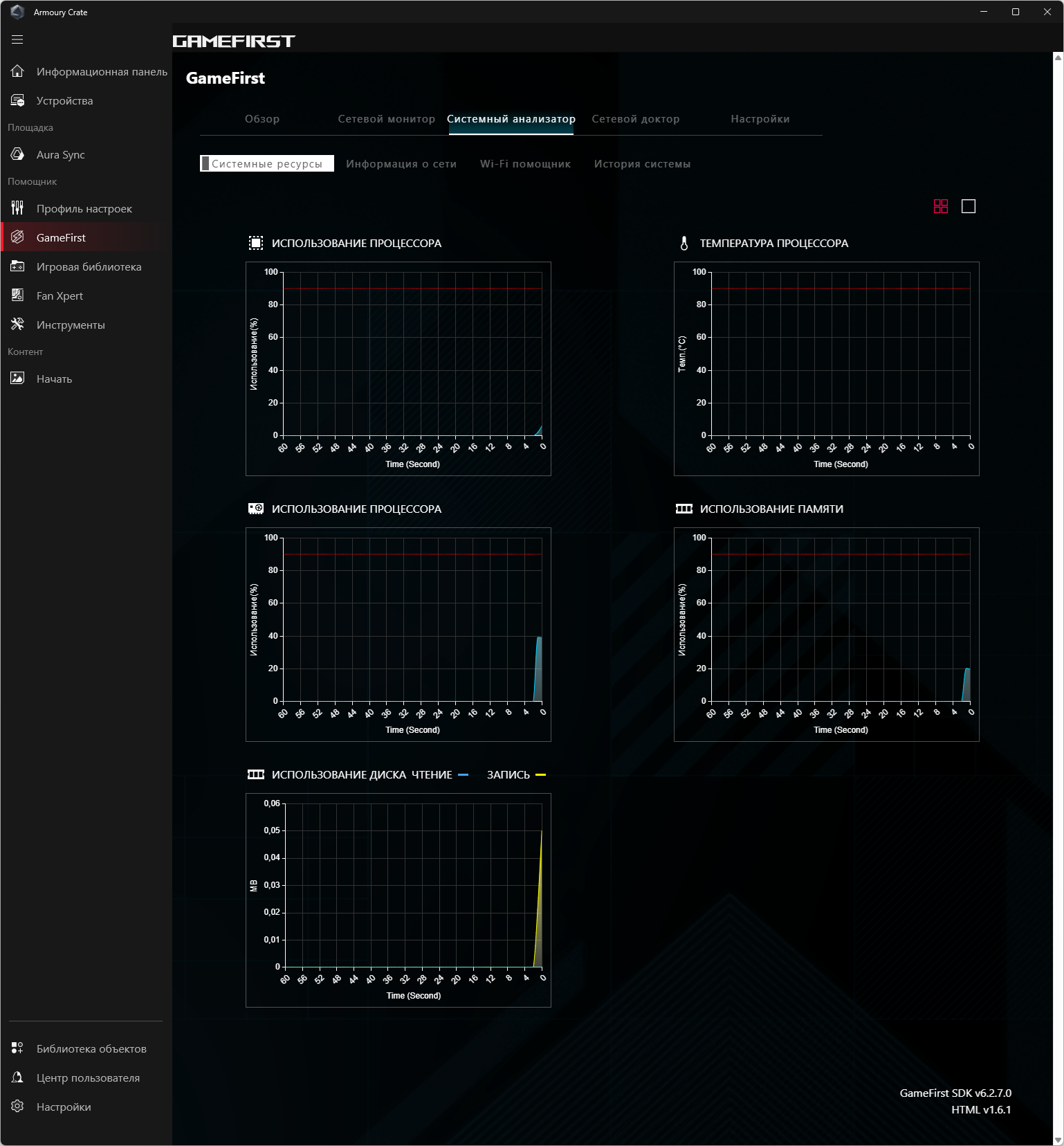Open Библиотека объектов
This screenshot has width=1064, height=1146.
click(86, 1048)
